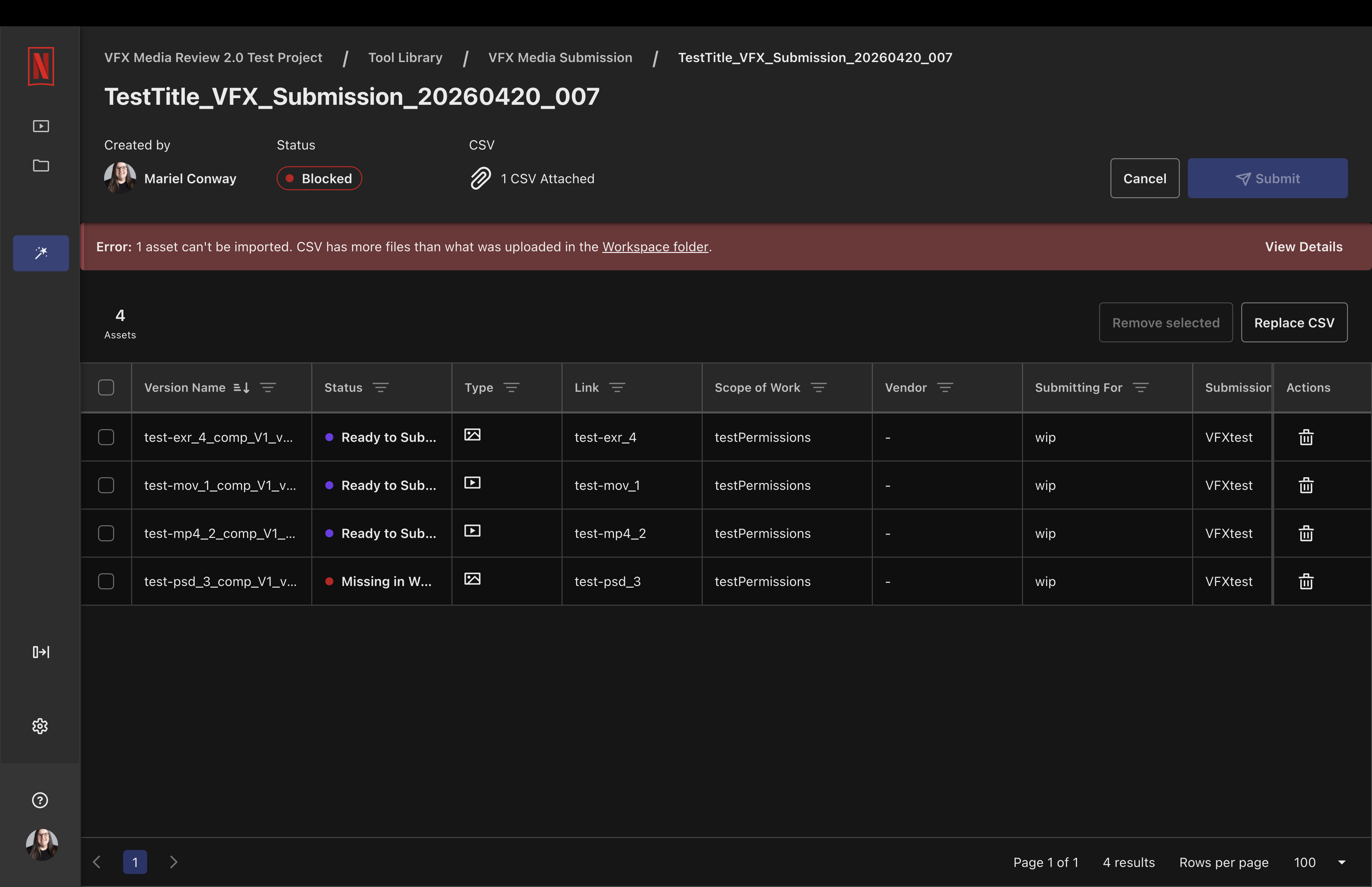Navigate to Tool Library breadcrumb
The width and height of the screenshot is (1372, 887).
[x=405, y=58]
